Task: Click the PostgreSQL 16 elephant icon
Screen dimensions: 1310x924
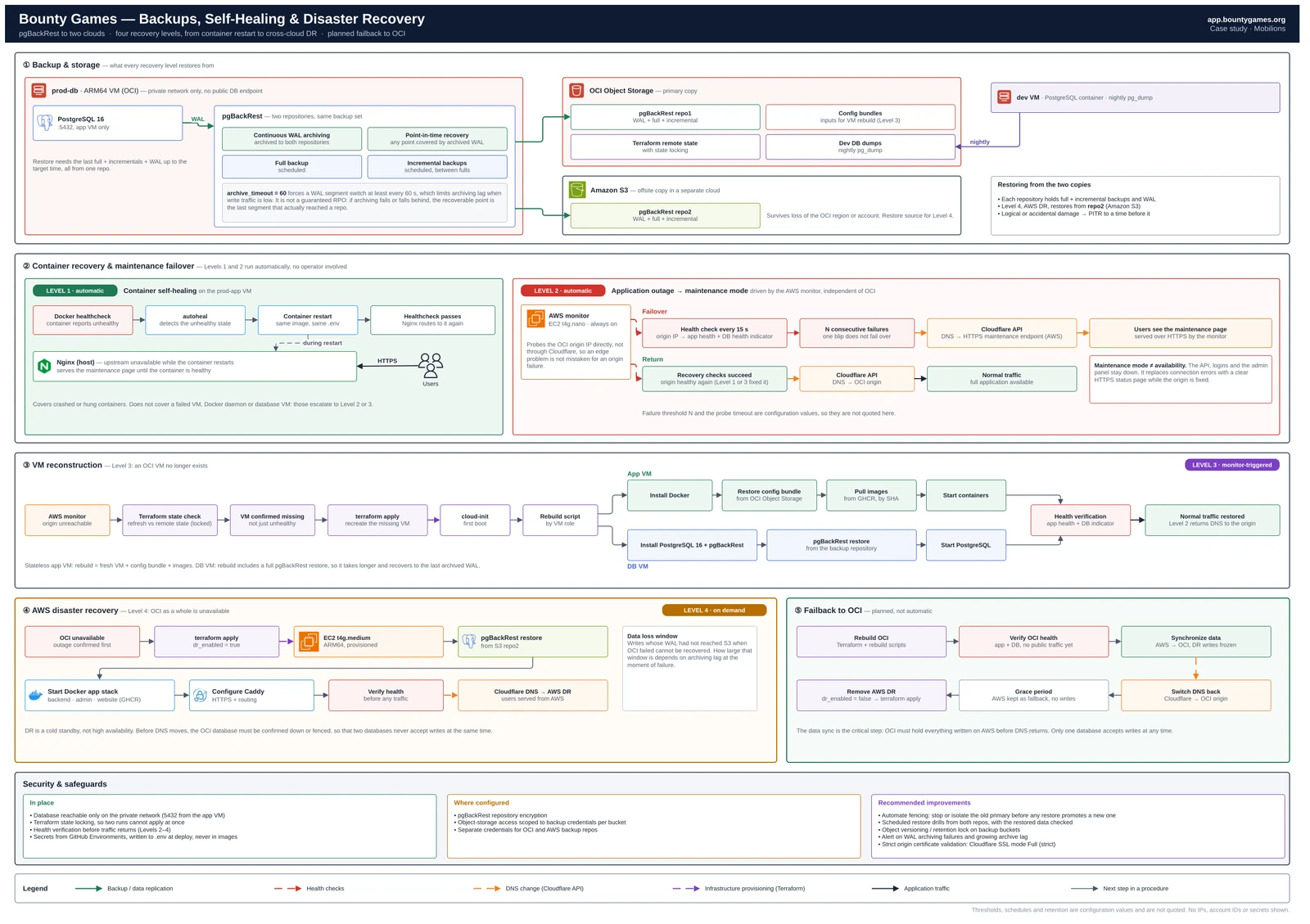Action: pyautogui.click(x=45, y=123)
